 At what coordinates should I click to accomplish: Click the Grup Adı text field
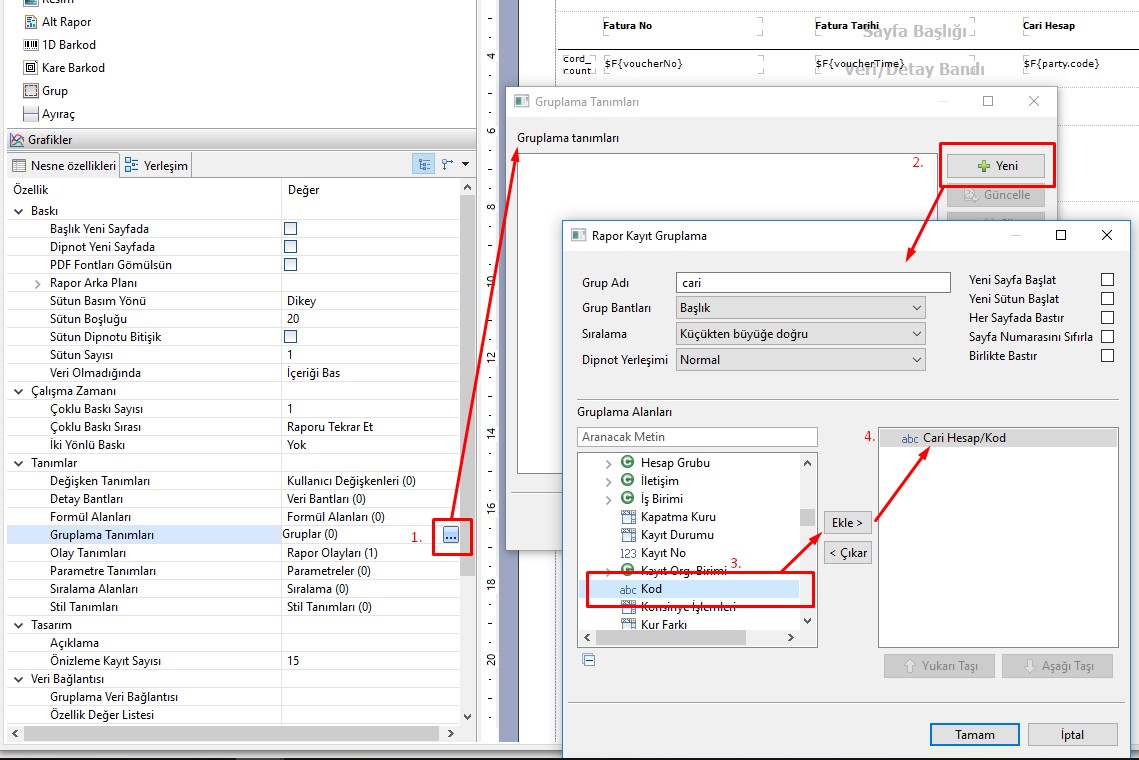812,283
